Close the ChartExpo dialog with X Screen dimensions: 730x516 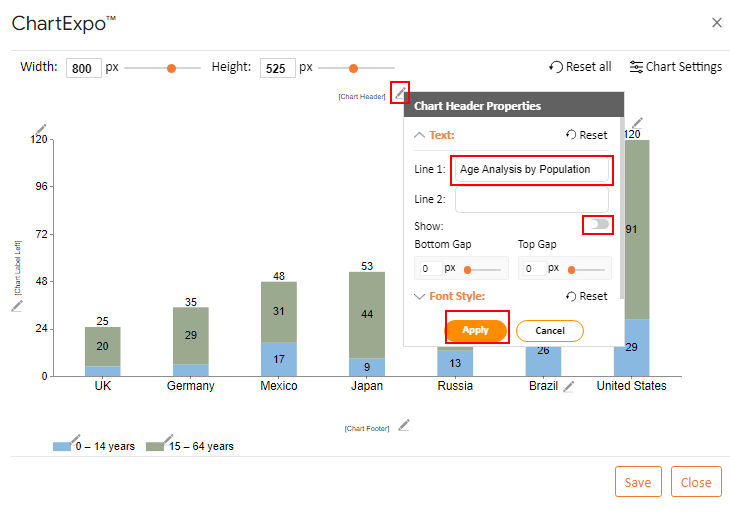coord(716,22)
